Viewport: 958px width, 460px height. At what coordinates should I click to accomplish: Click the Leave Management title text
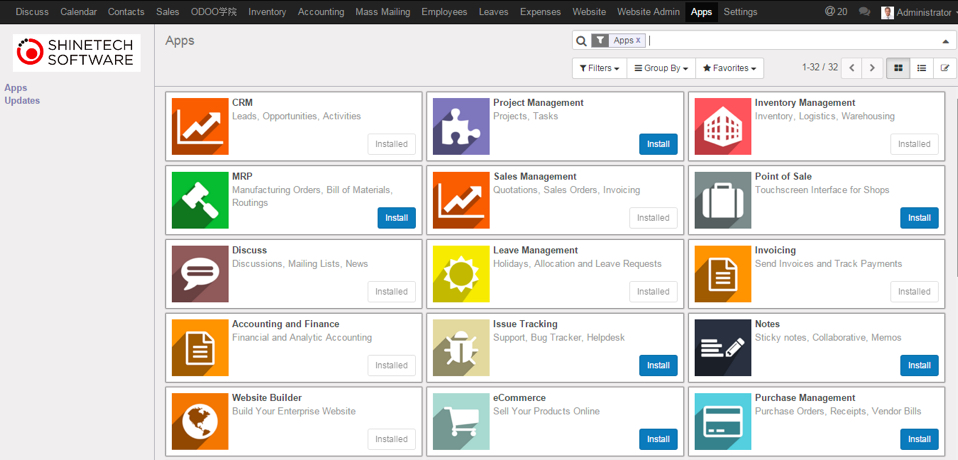coord(535,250)
